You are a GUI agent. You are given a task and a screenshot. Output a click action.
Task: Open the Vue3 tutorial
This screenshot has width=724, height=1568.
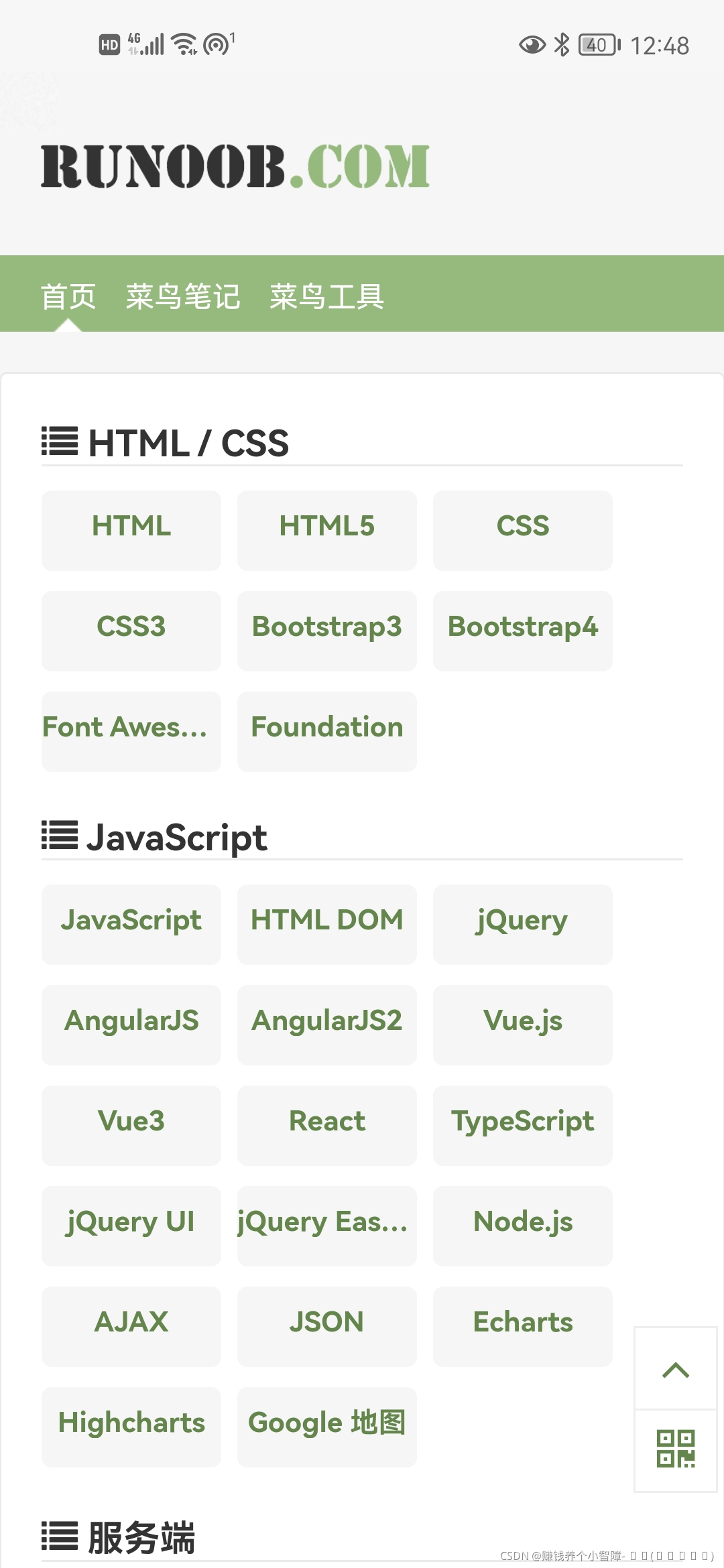coord(131,1125)
